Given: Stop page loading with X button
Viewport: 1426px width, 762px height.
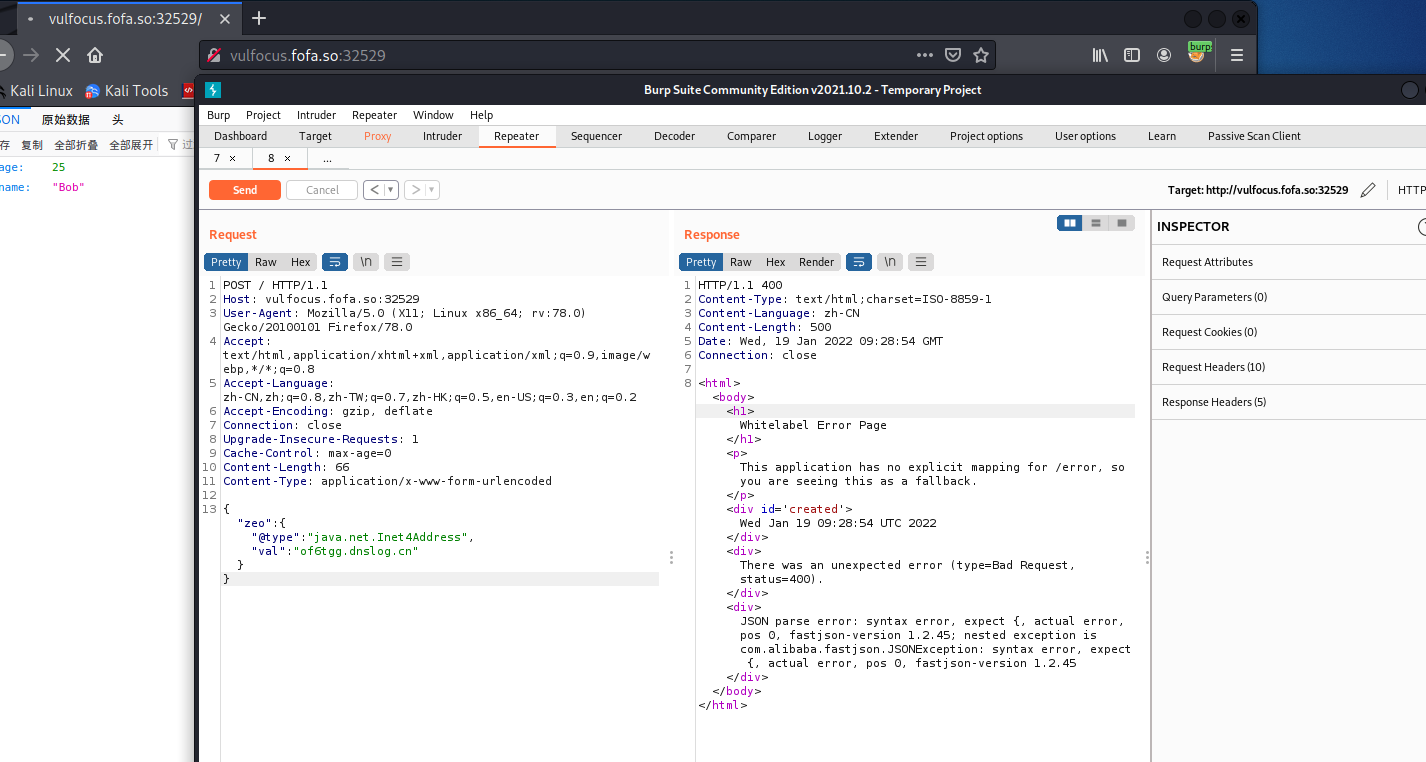Looking at the screenshot, I should (x=62, y=55).
